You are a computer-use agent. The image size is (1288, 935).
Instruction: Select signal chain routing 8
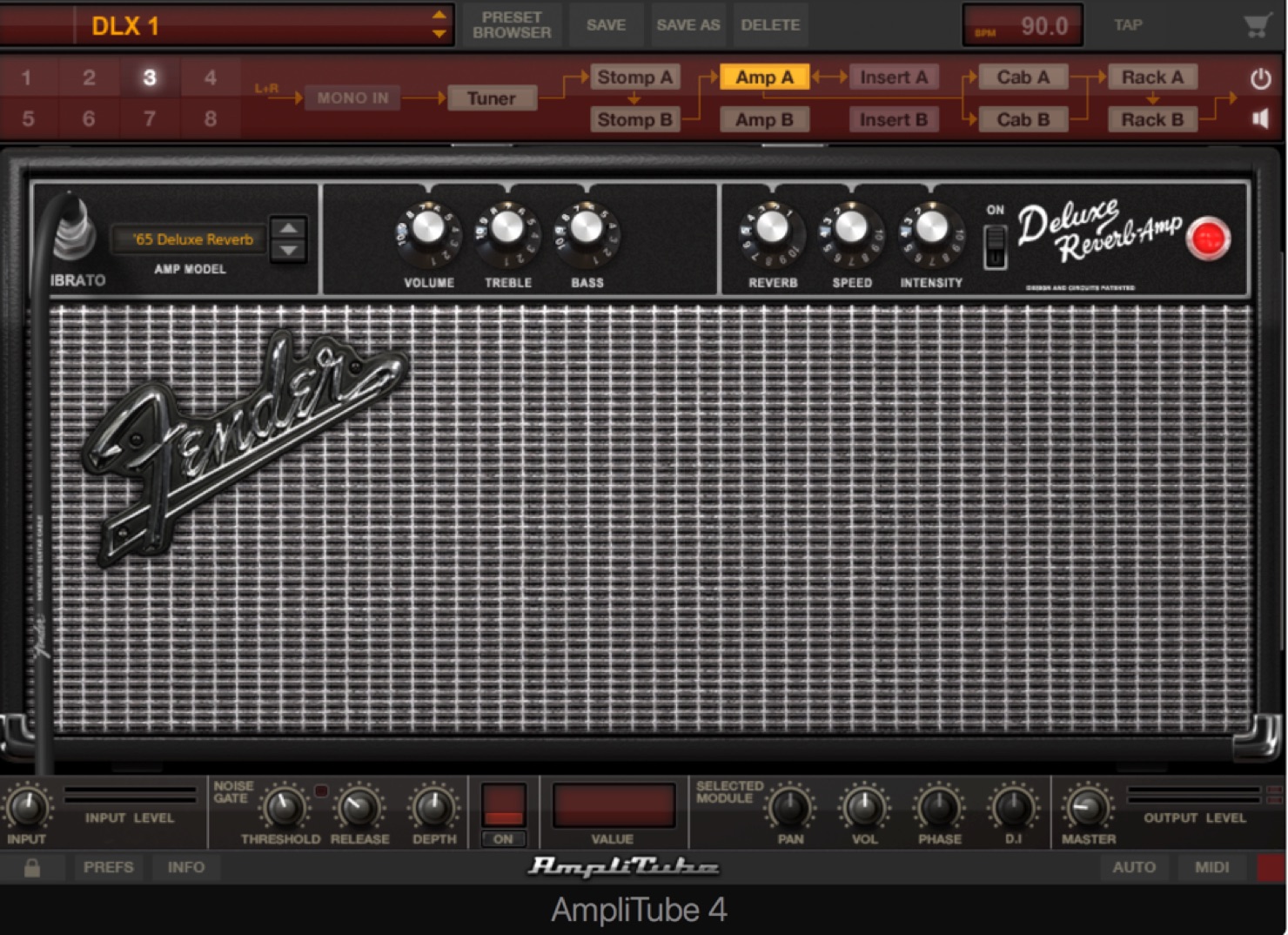tap(211, 118)
